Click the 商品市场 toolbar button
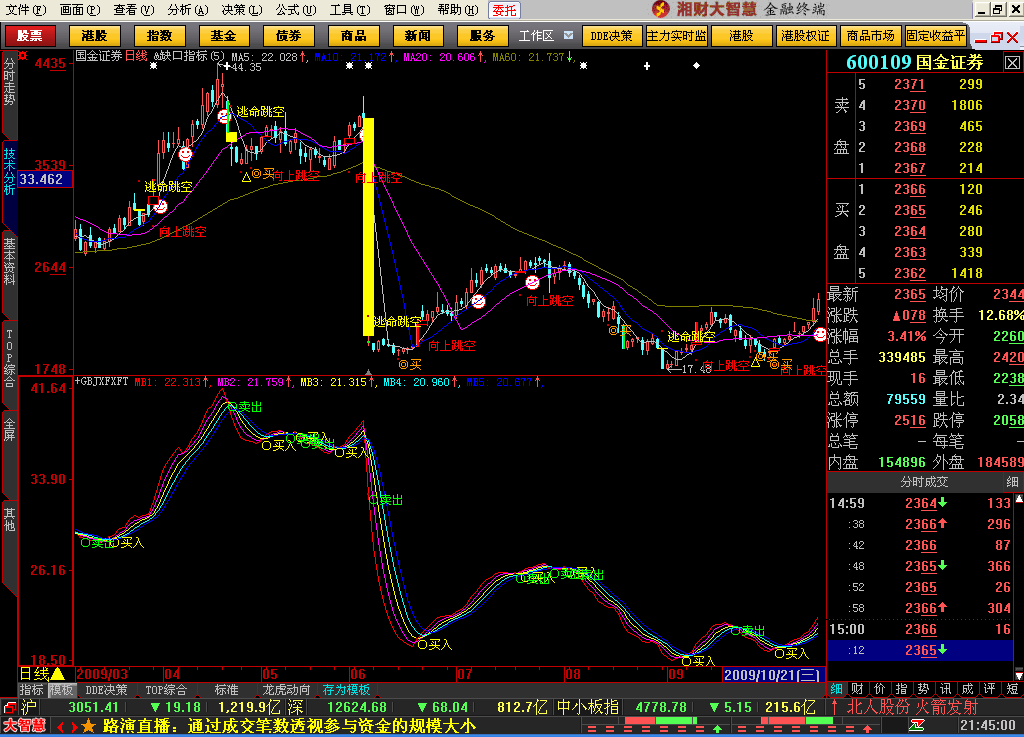This screenshot has height=737, width=1024. [x=870, y=36]
